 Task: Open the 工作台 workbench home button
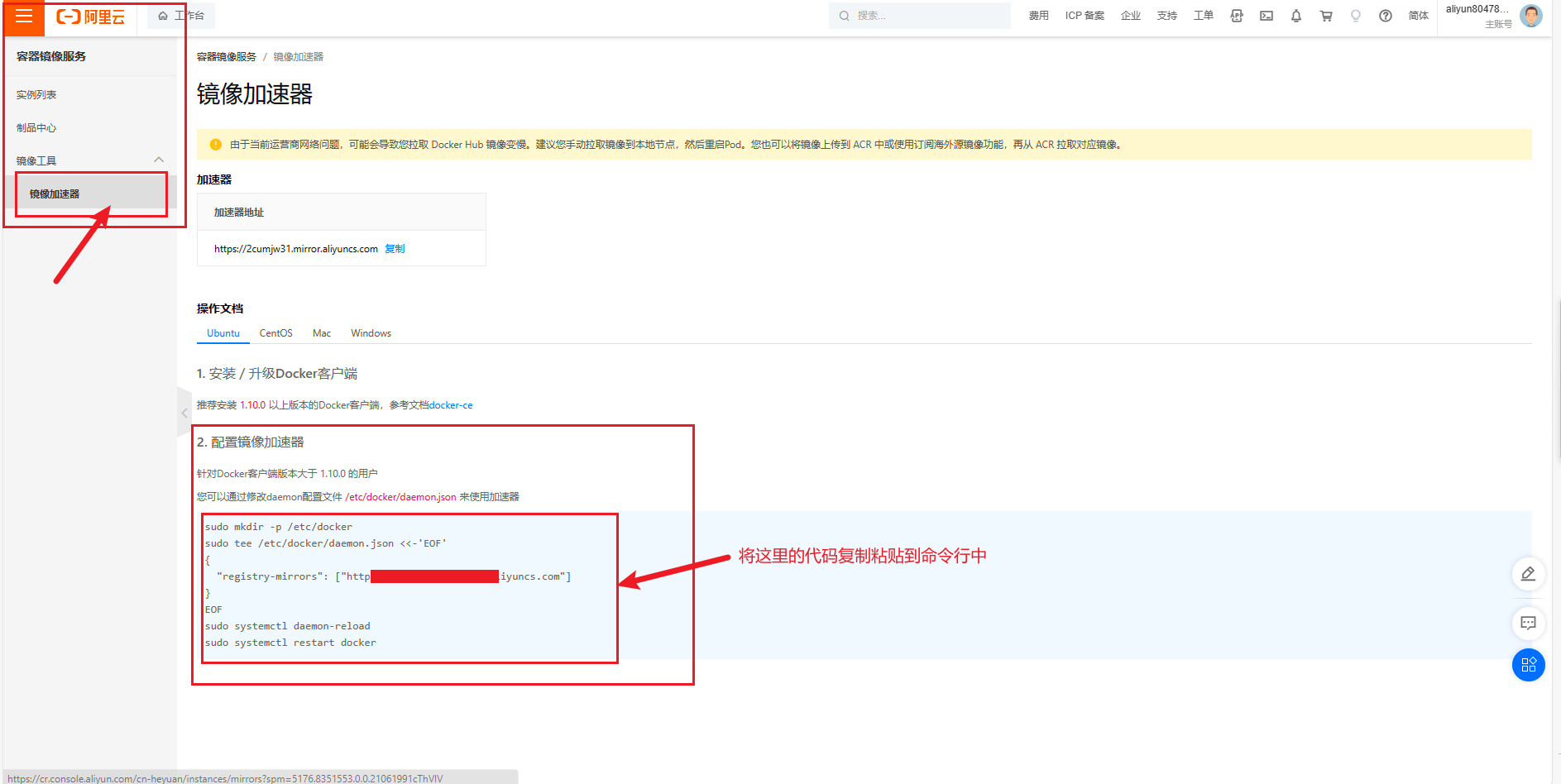(x=181, y=16)
